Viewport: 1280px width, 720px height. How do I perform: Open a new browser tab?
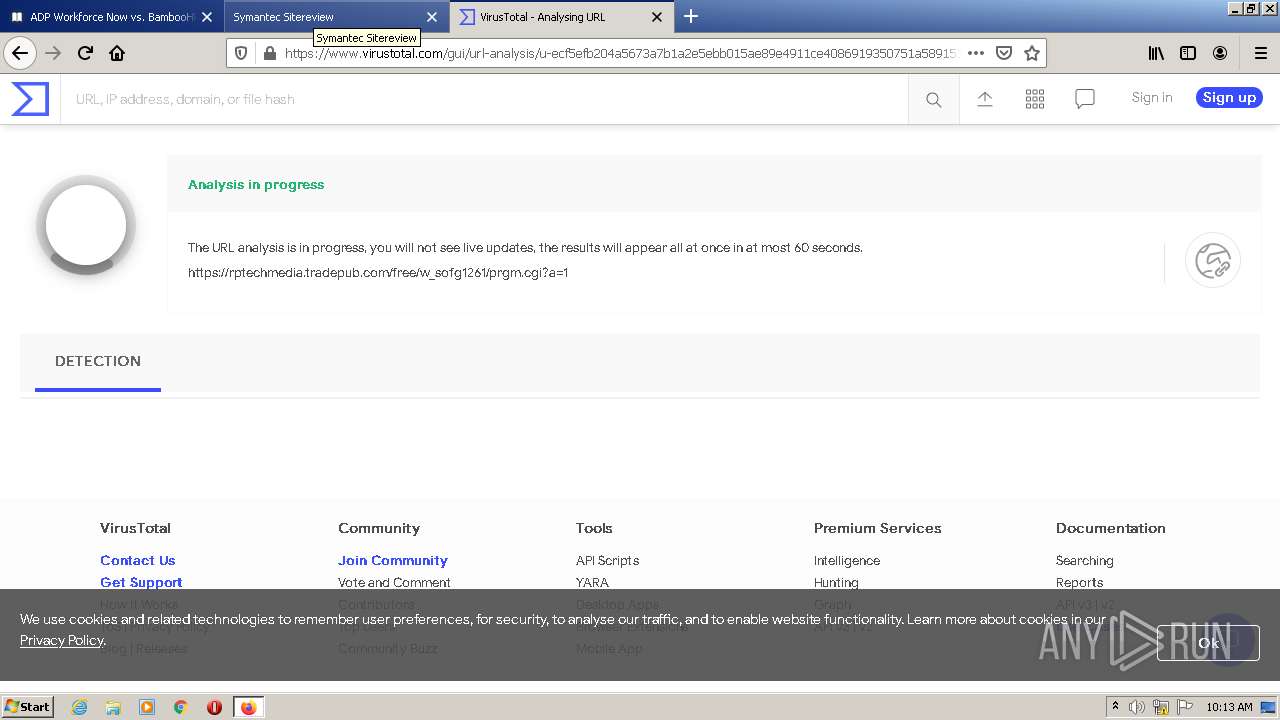coord(691,16)
